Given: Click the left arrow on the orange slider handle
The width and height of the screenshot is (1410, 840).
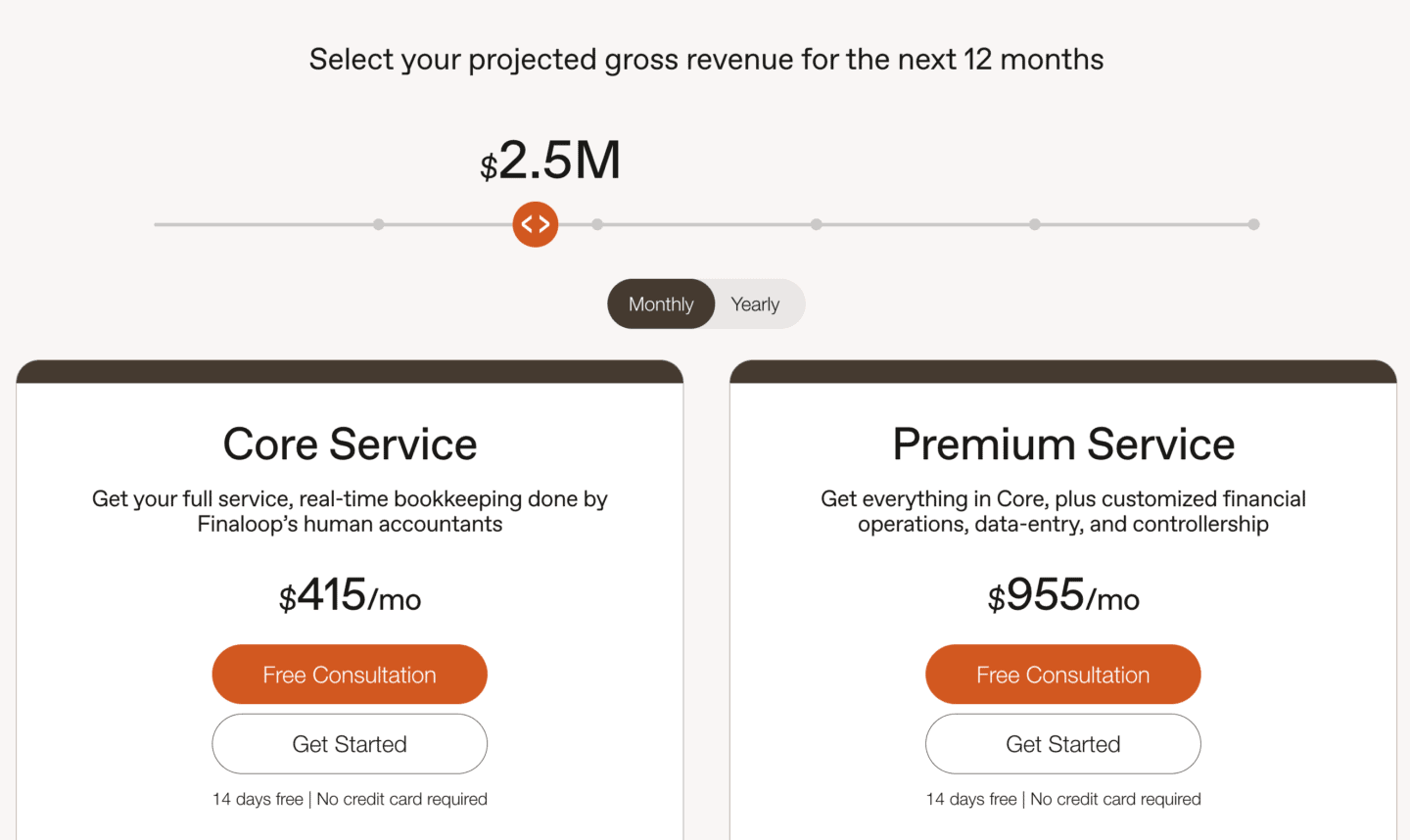Looking at the screenshot, I should pyautogui.click(x=527, y=224).
